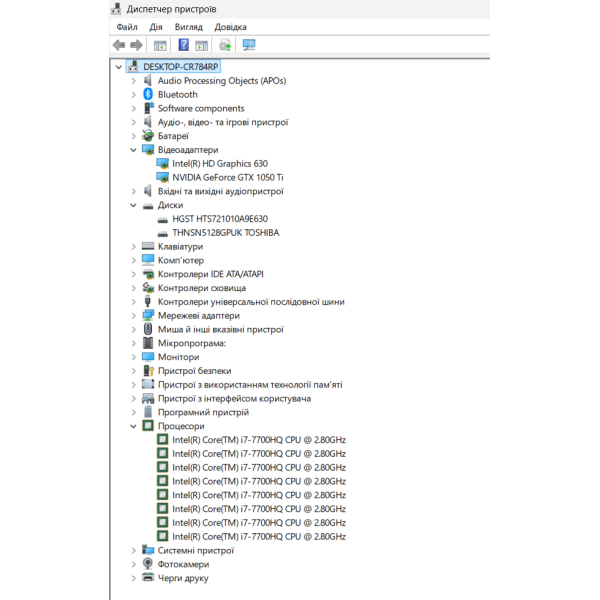Expand the Контролери IDE ATA/ATAPI chevron
Image resolution: width=600 pixels, height=600 pixels.
(134, 274)
